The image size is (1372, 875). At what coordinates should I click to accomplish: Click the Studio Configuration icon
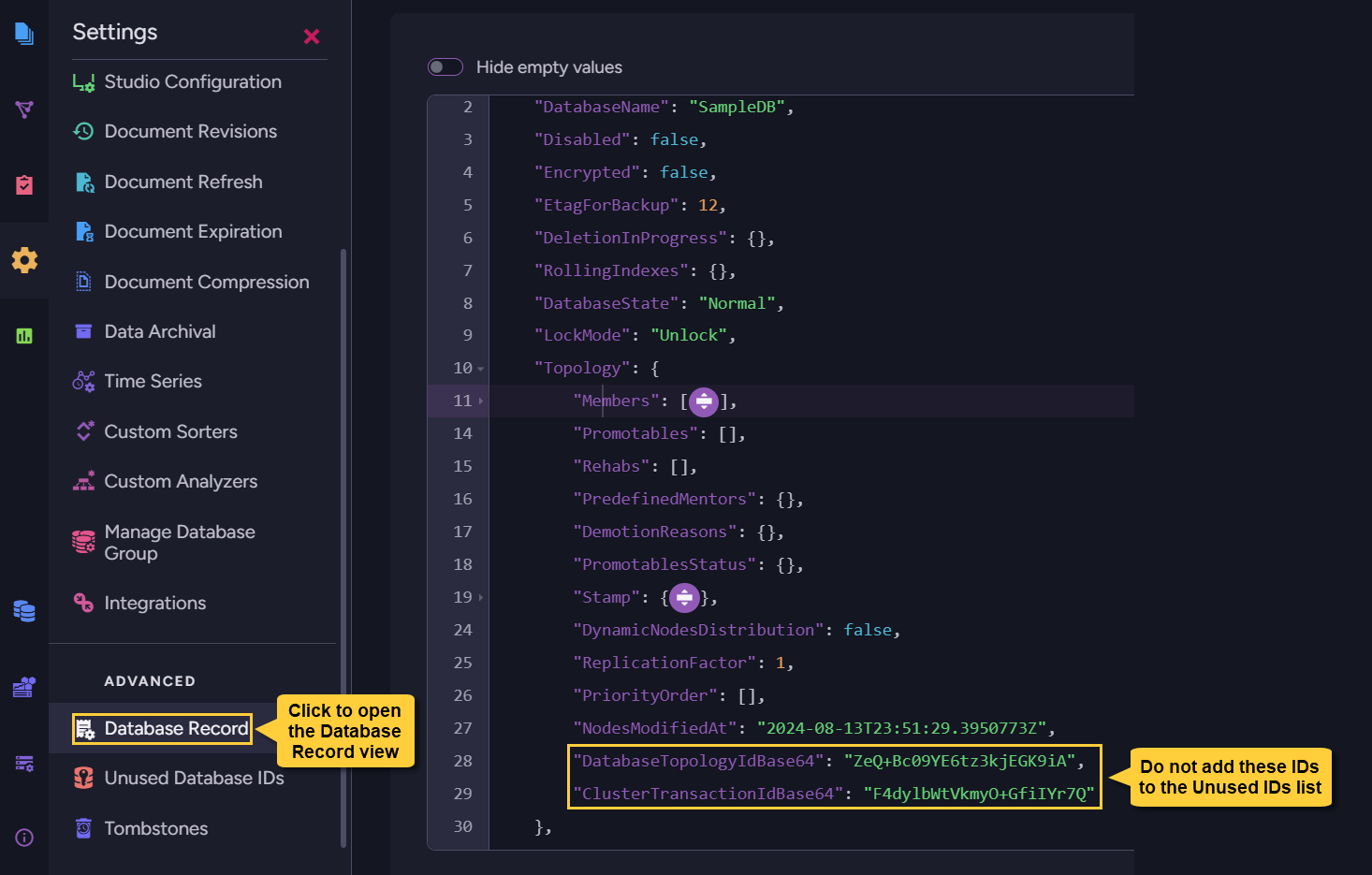pos(83,82)
